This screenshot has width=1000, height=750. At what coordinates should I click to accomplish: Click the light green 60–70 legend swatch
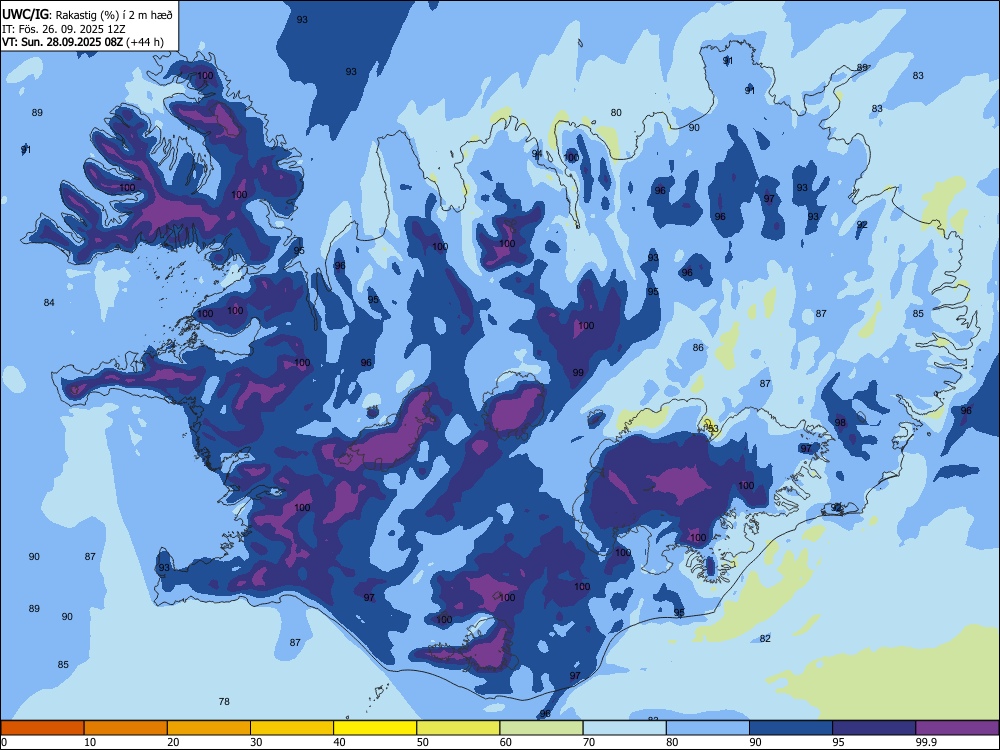pos(541,728)
